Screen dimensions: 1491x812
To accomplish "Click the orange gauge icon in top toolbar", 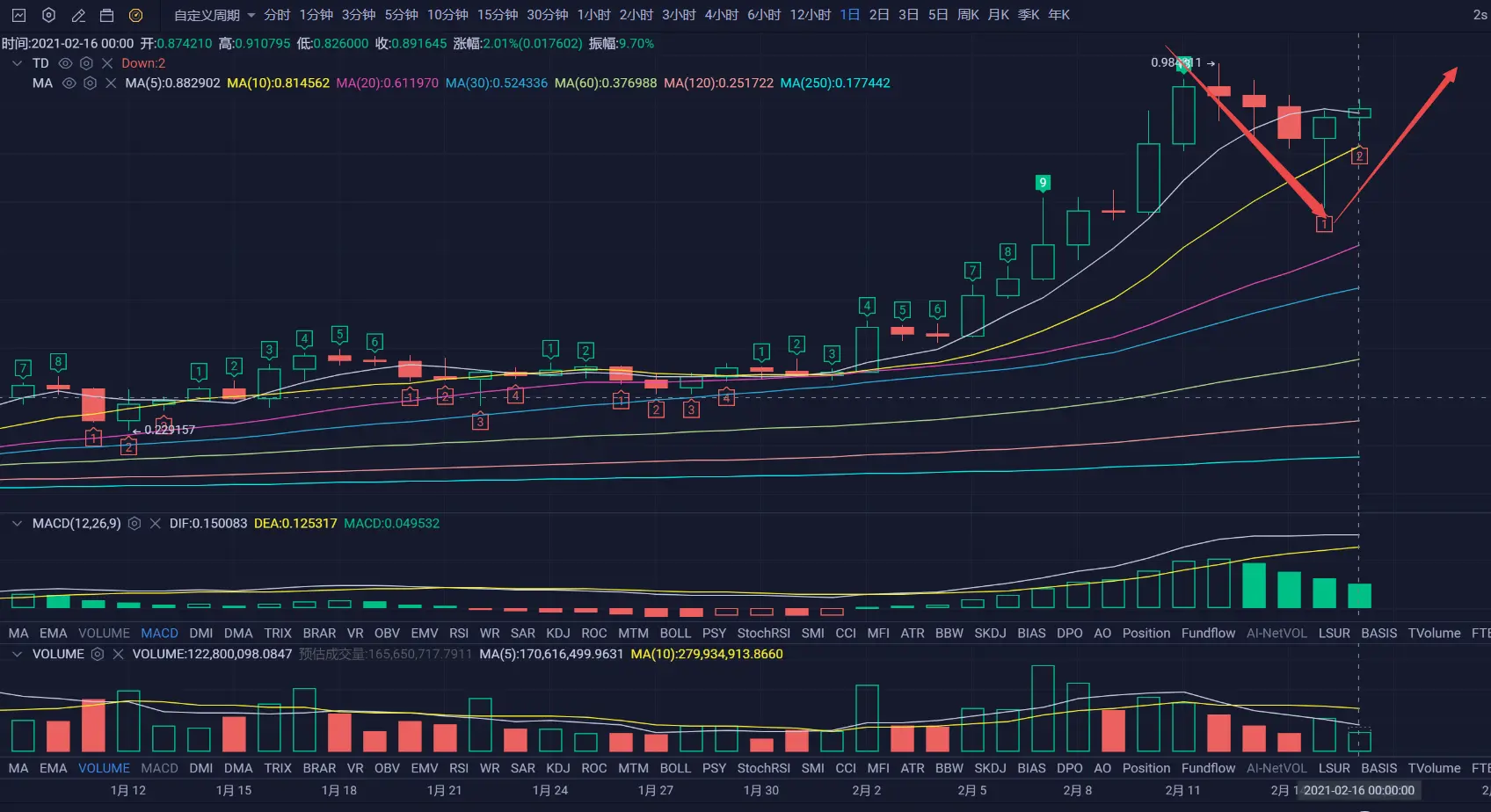I will tap(135, 15).
